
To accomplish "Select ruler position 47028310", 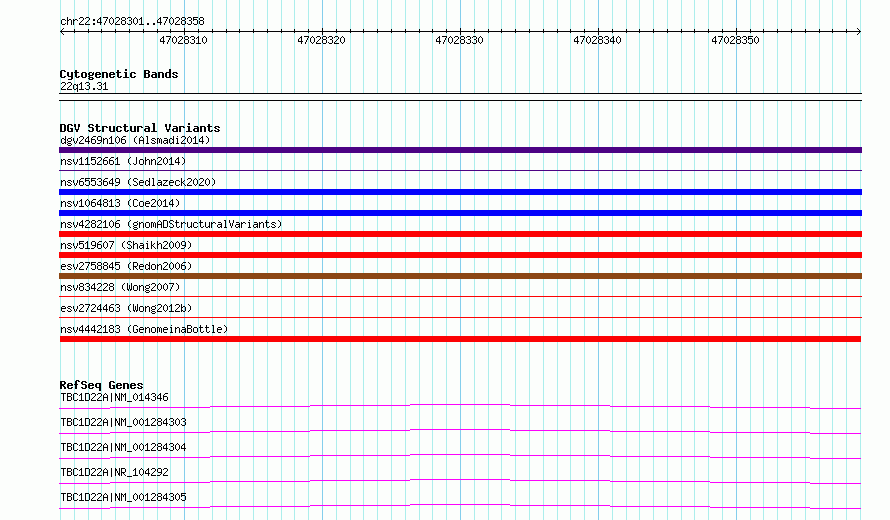I will (x=183, y=40).
